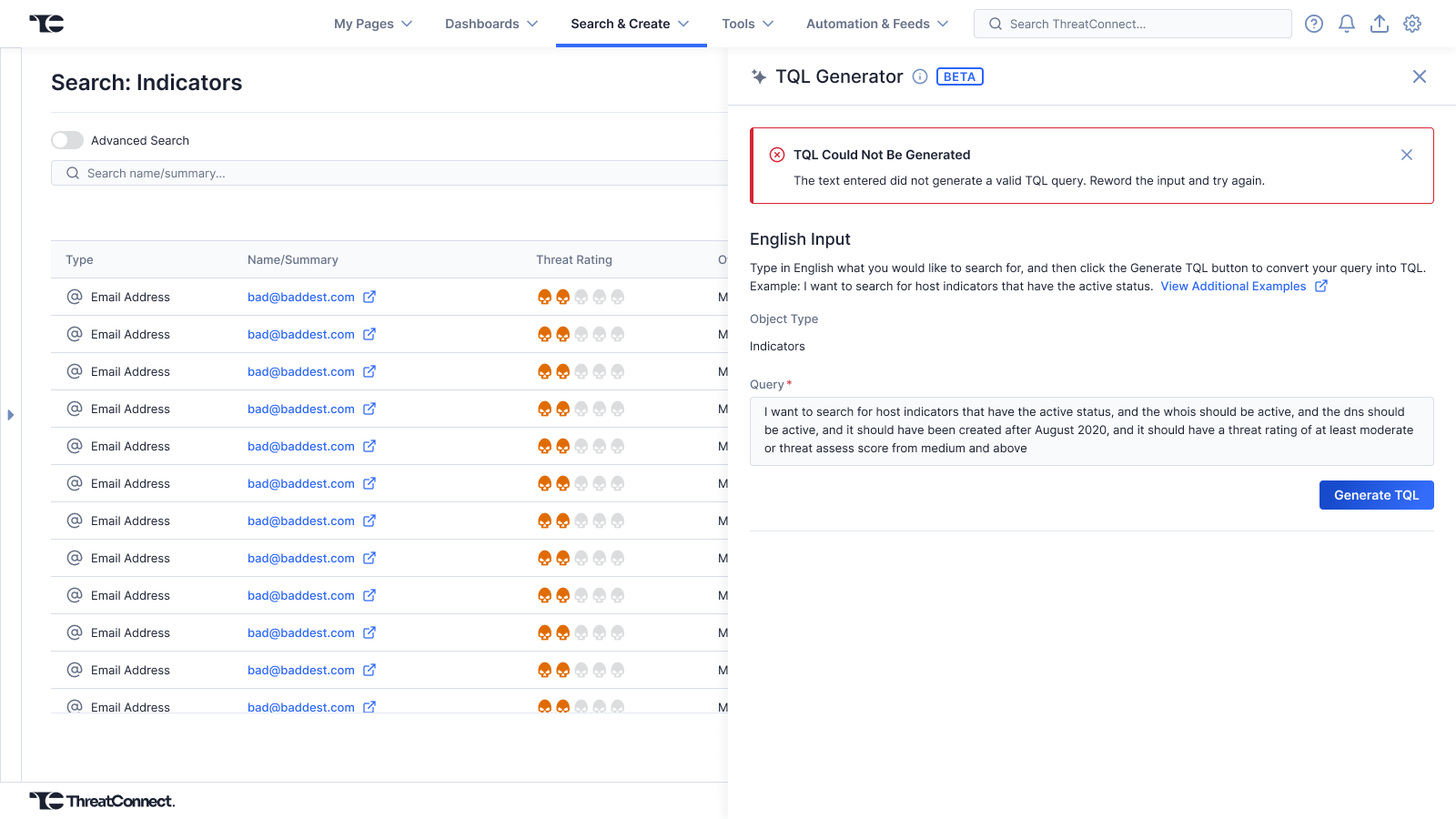Click the upload/import icon in the top bar
The width and height of the screenshot is (1456, 819).
coord(1379,24)
